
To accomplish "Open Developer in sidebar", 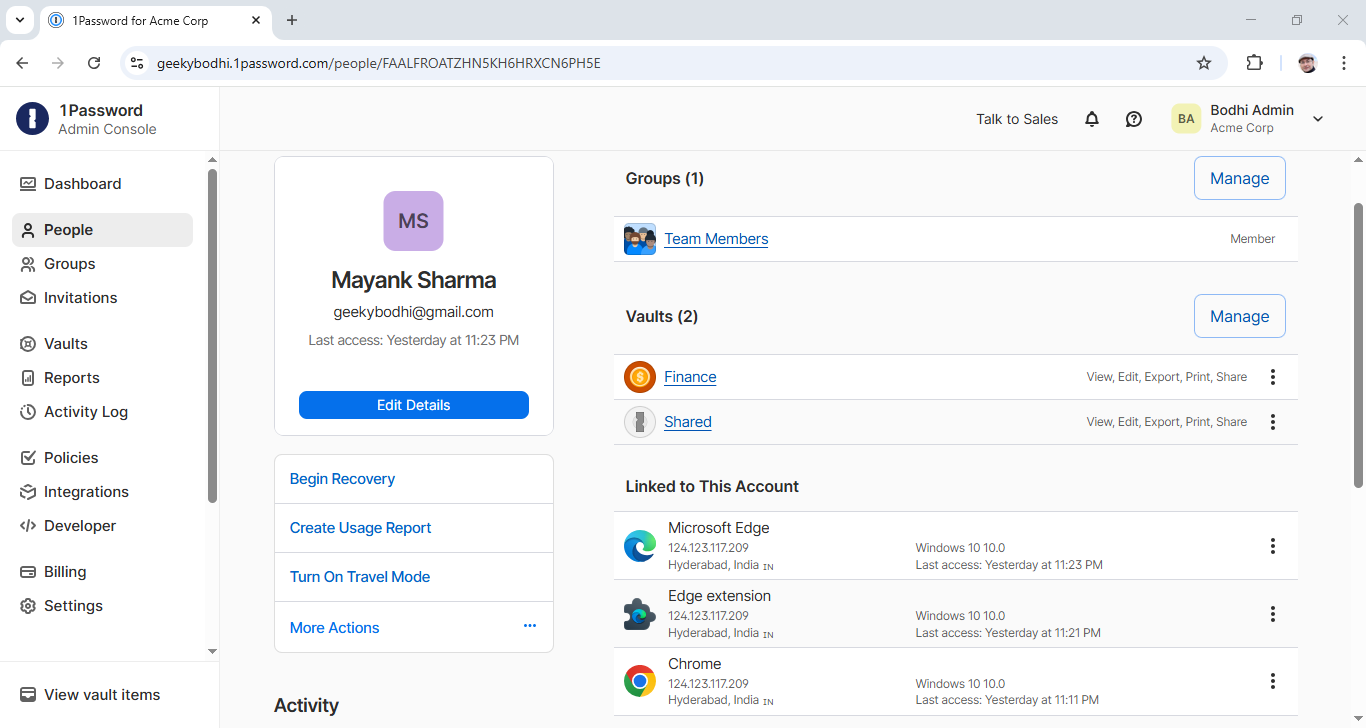I will point(102,526).
